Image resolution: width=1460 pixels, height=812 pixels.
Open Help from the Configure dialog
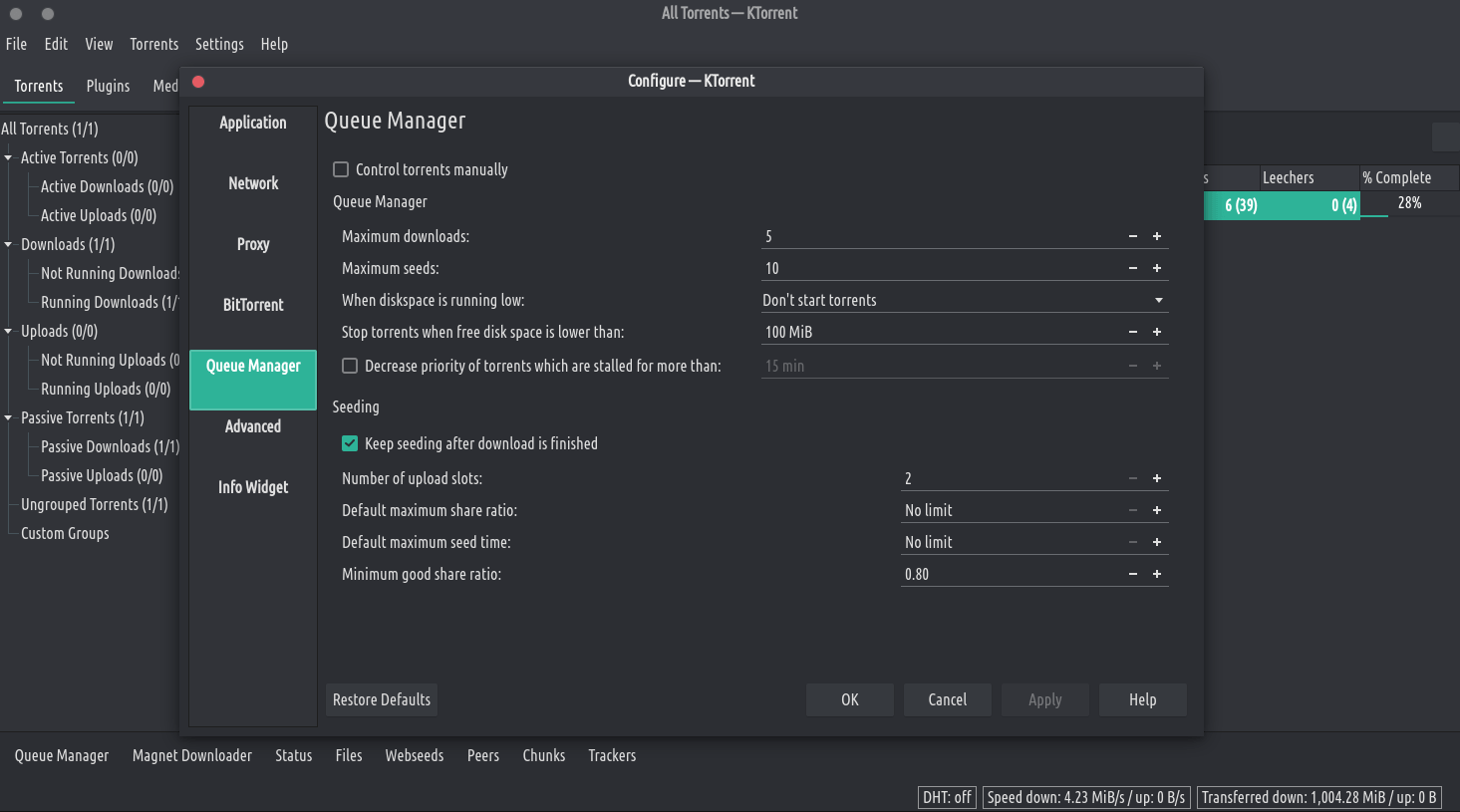1143,699
